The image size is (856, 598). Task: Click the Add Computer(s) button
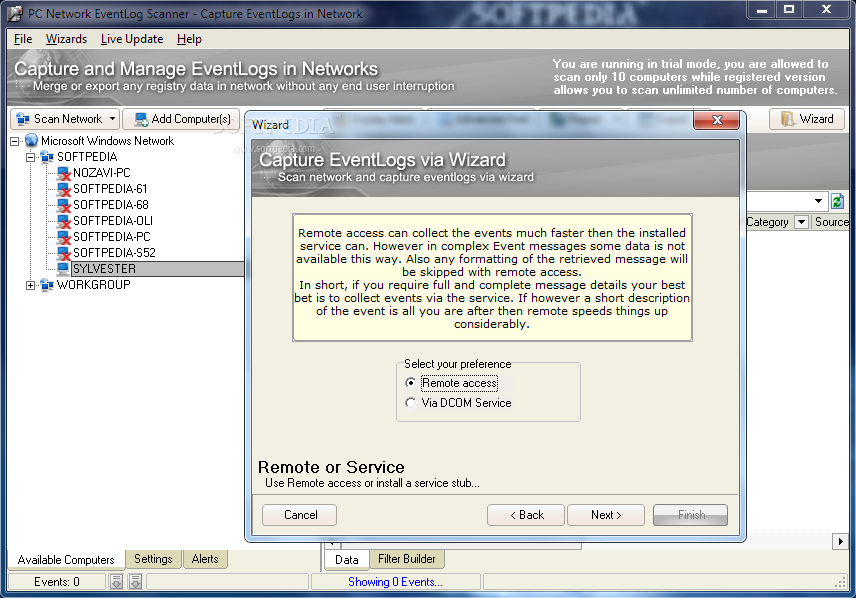pos(181,119)
